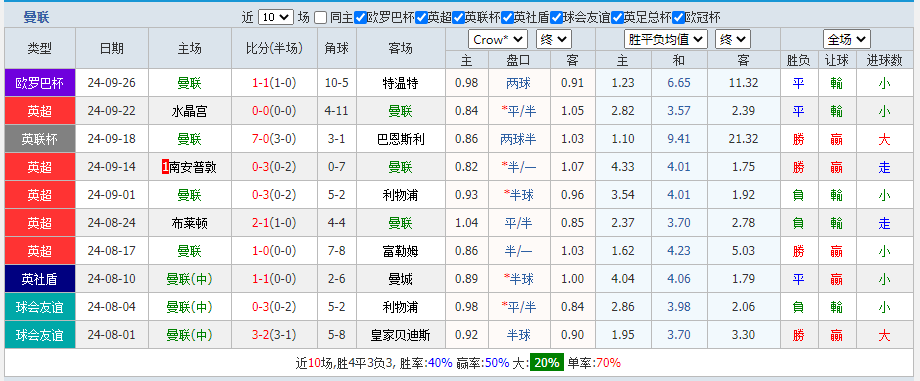
Task: Click the 10-5 corner count
Action: [x=337, y=83]
